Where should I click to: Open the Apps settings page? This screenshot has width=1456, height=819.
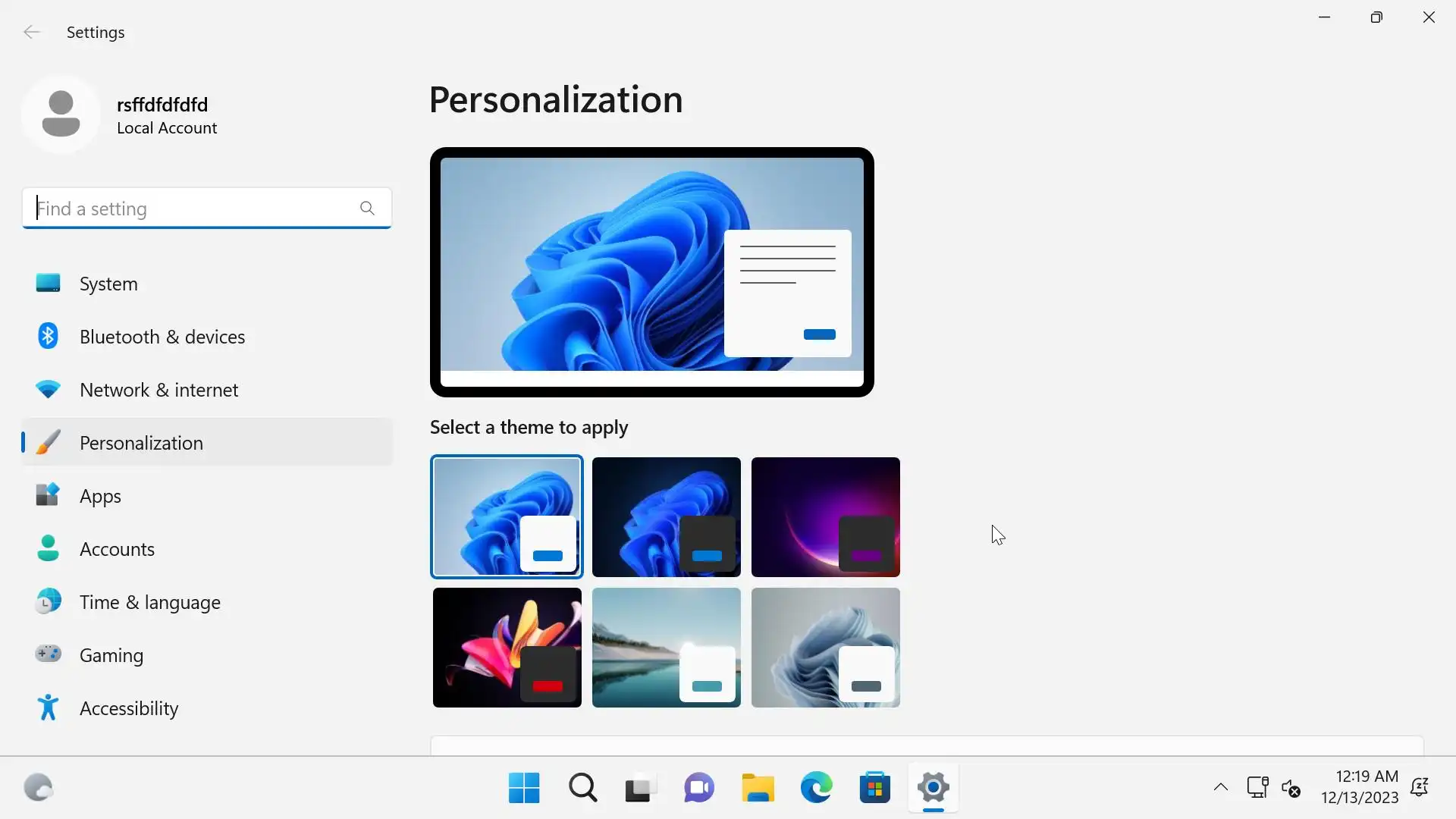tap(100, 496)
